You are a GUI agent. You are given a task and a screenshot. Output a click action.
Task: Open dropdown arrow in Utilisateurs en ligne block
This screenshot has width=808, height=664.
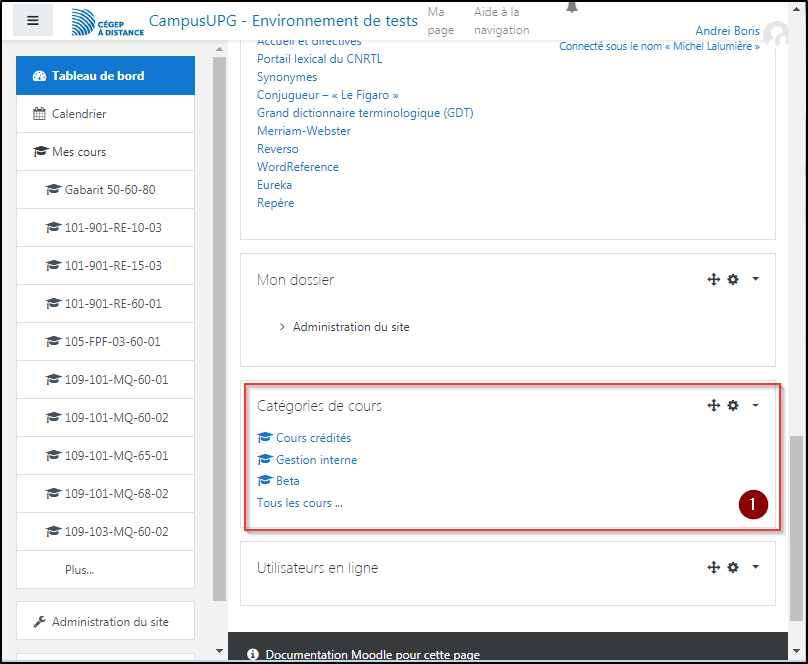click(x=755, y=567)
